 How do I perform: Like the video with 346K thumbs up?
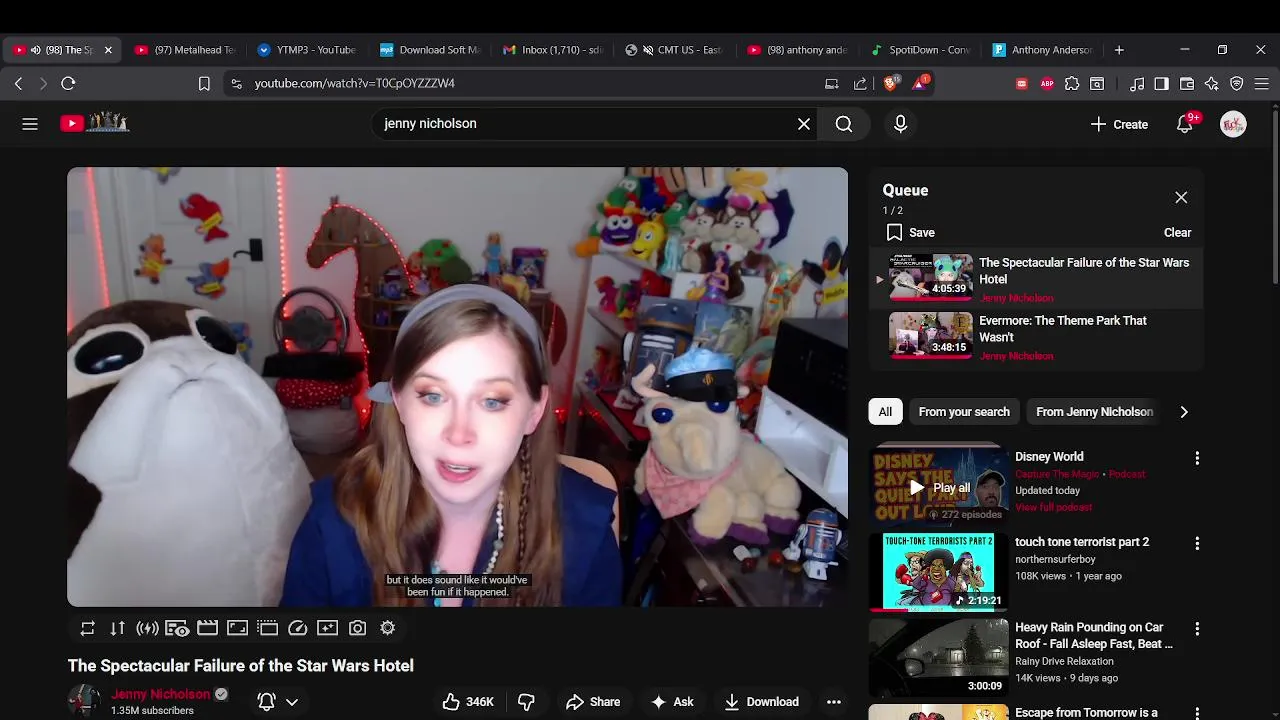pos(468,702)
